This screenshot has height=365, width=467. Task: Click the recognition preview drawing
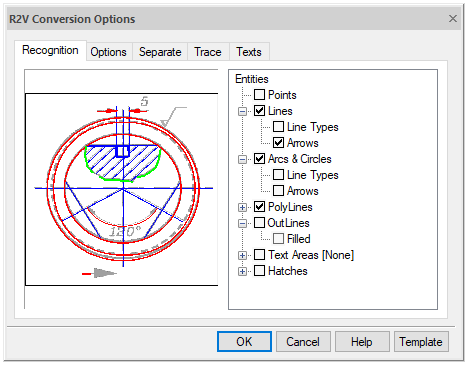[122, 189]
